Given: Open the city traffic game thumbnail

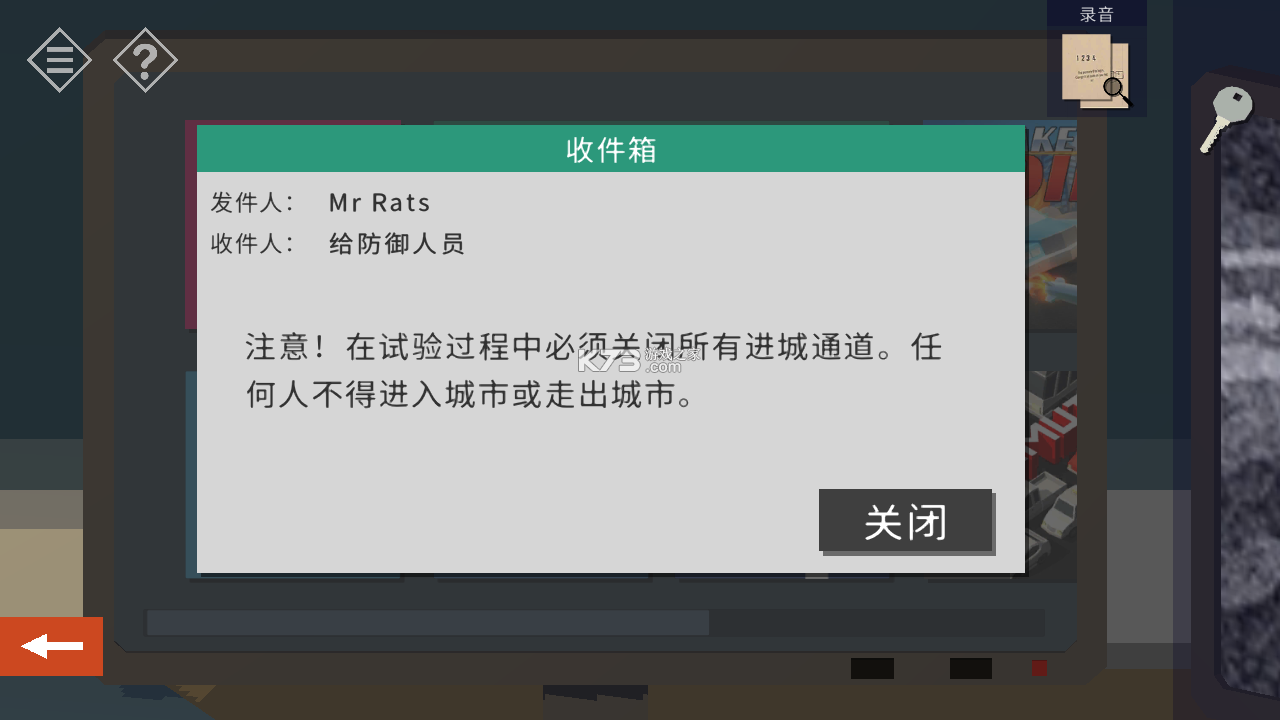Looking at the screenshot, I should pyautogui.click(x=1051, y=475).
